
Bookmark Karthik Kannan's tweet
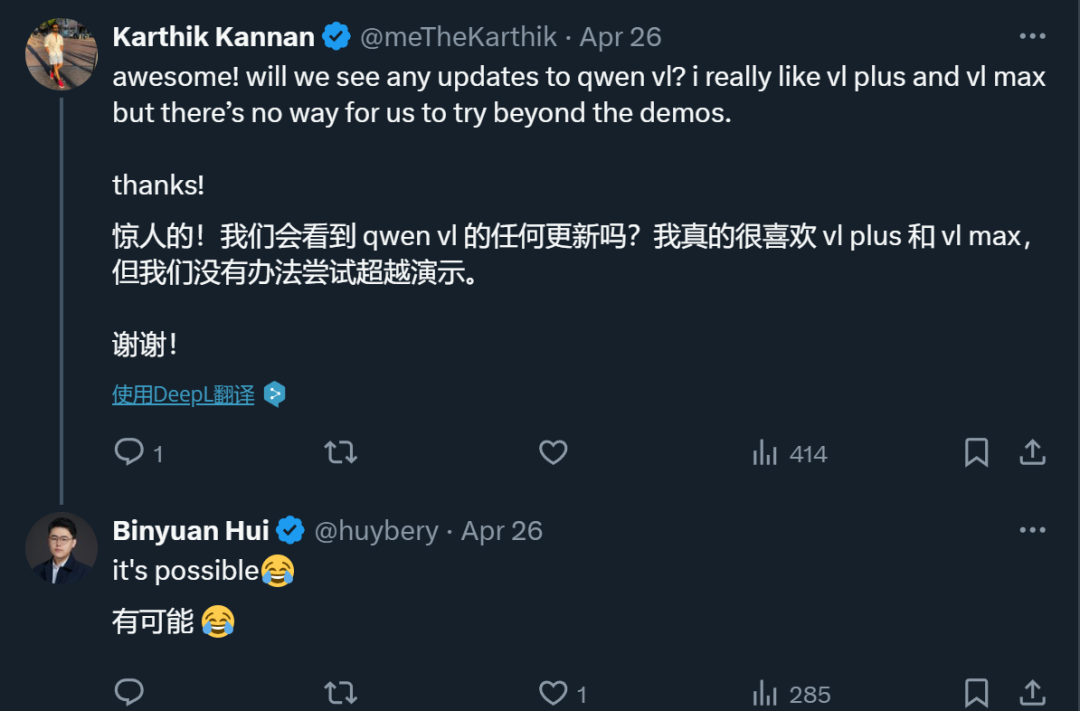point(976,453)
